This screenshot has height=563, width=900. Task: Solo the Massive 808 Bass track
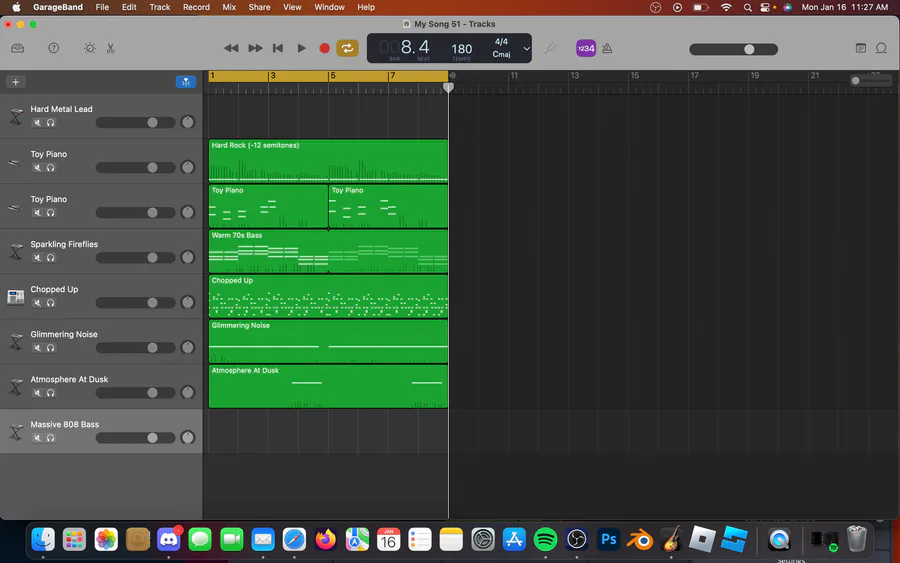pyautogui.click(x=51, y=438)
